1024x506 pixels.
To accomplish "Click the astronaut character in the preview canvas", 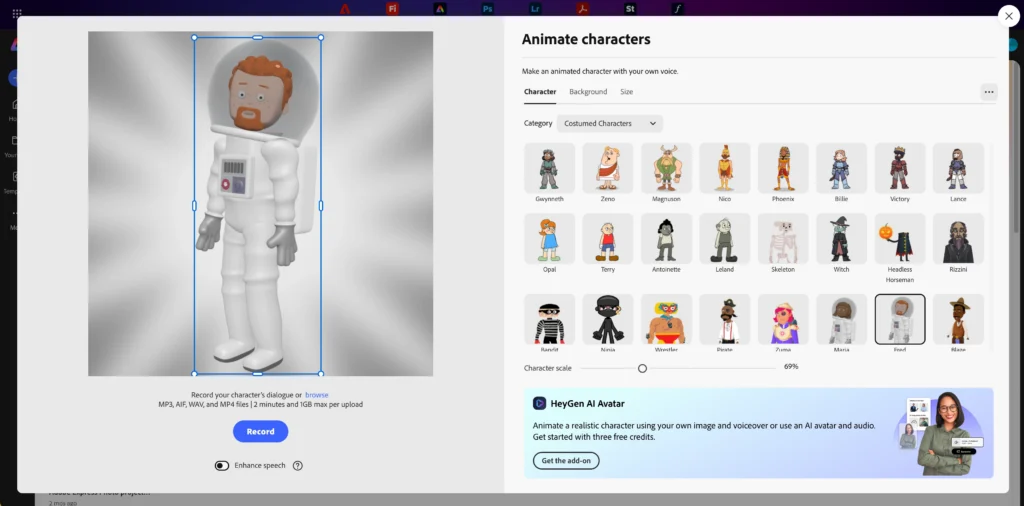I will pyautogui.click(x=257, y=206).
